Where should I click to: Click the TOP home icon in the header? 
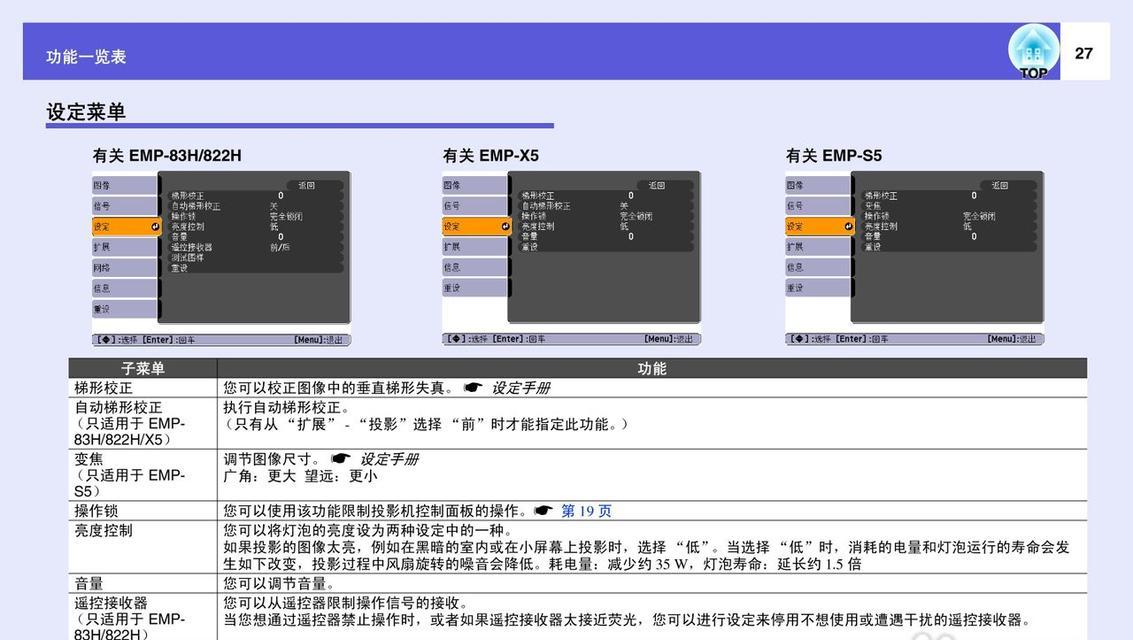click(1033, 51)
